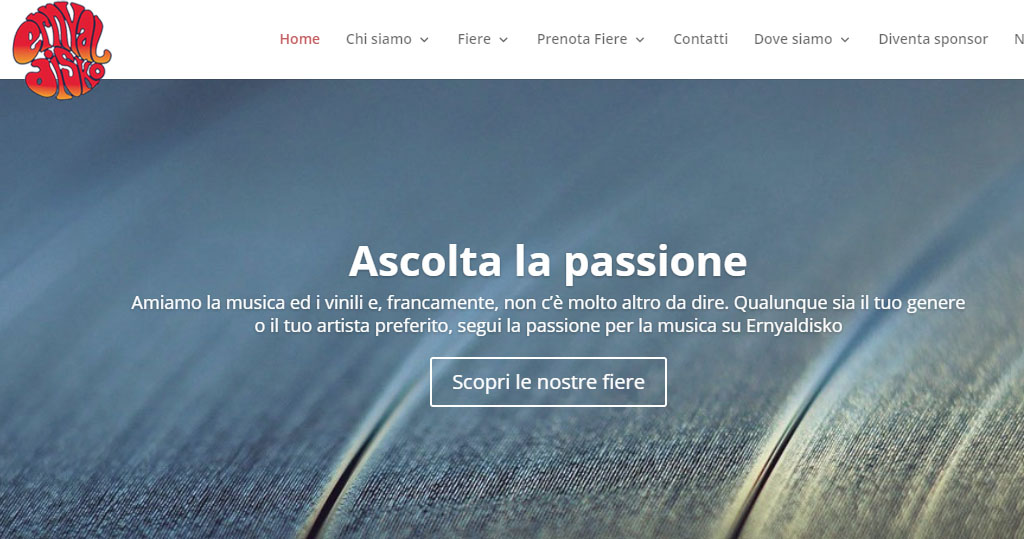The height and width of the screenshot is (539, 1024).
Task: Click the word Ernyaldisko in the hero text
Action: [794, 325]
